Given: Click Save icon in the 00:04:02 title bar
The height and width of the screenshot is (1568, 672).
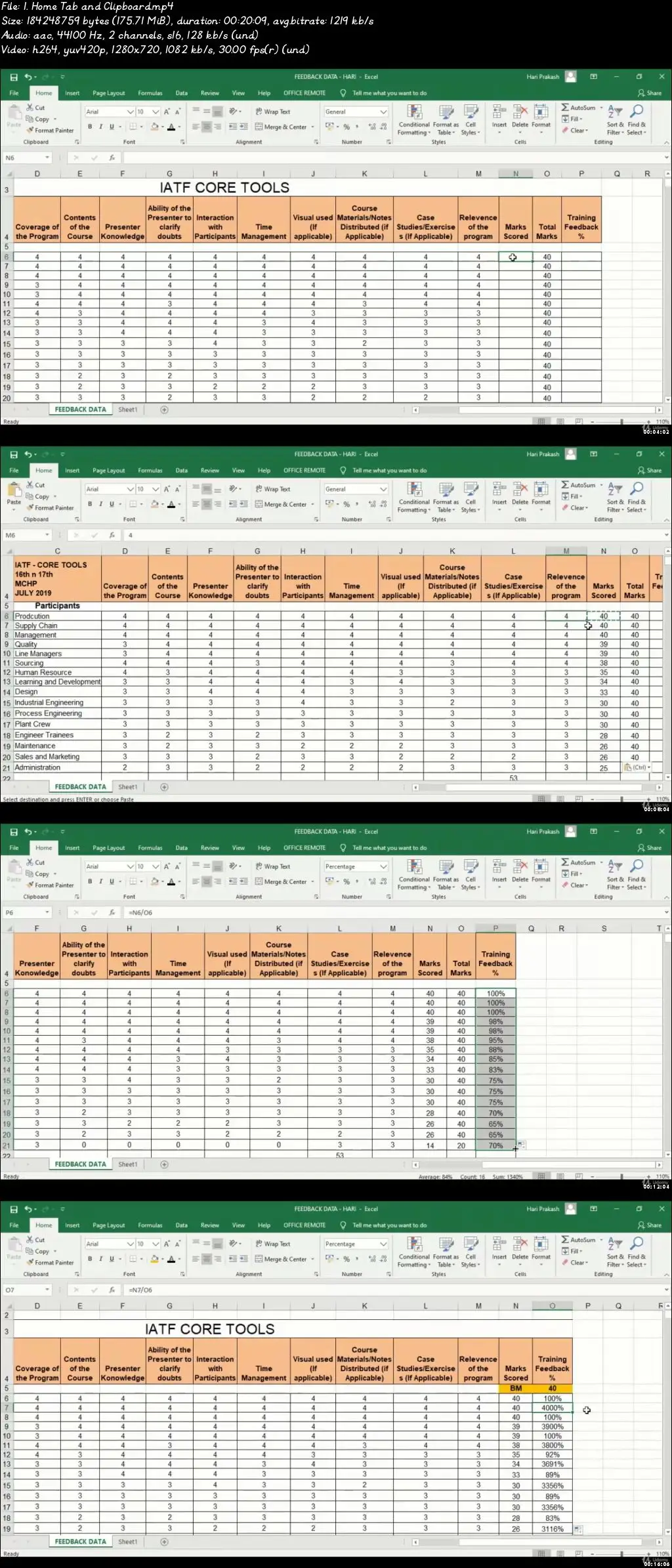Looking at the screenshot, I should click(x=14, y=77).
